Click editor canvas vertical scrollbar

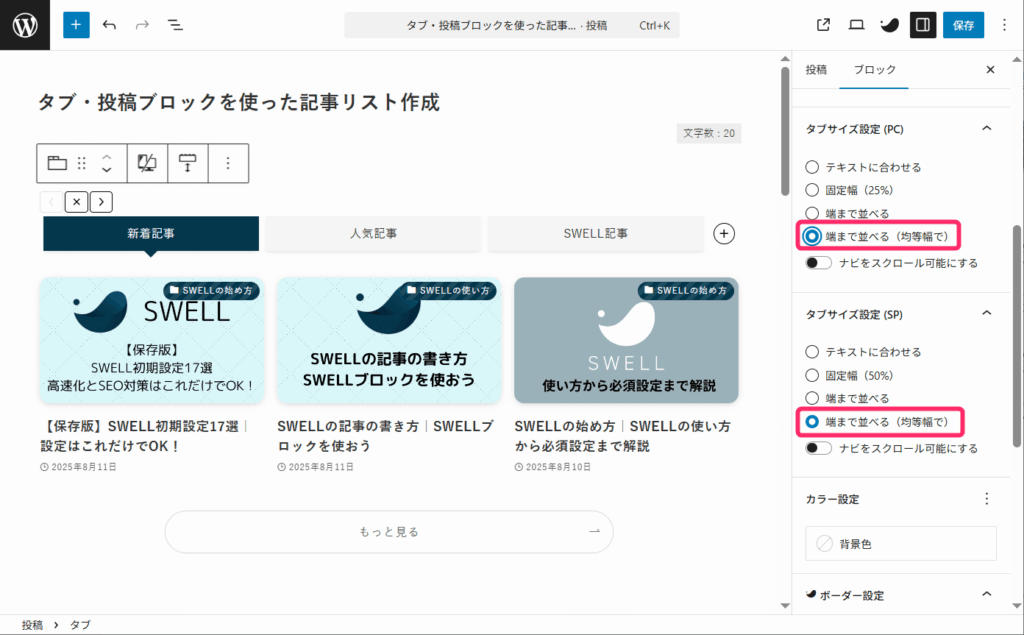785,133
